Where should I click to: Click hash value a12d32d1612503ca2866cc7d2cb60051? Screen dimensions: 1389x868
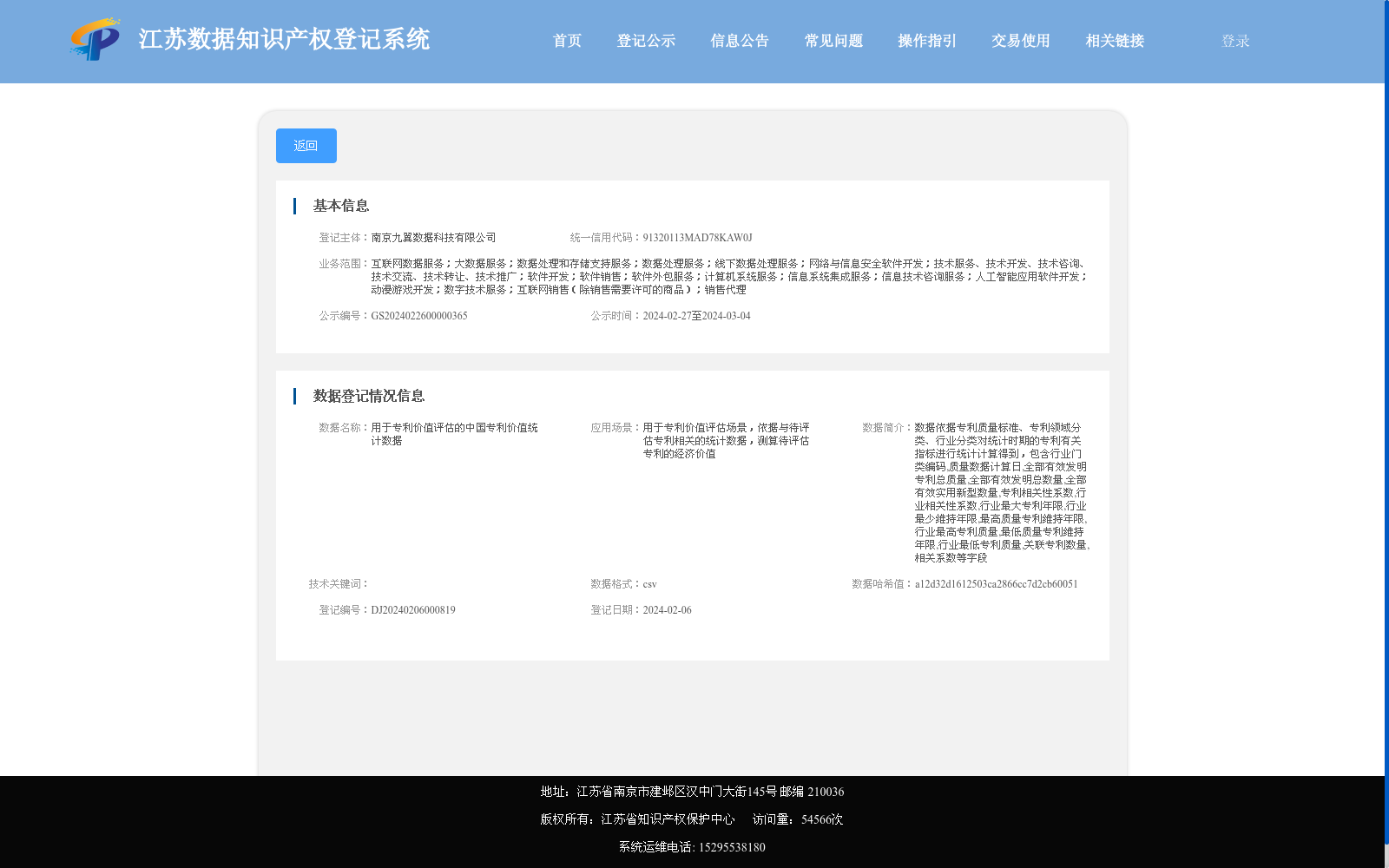coord(996,584)
